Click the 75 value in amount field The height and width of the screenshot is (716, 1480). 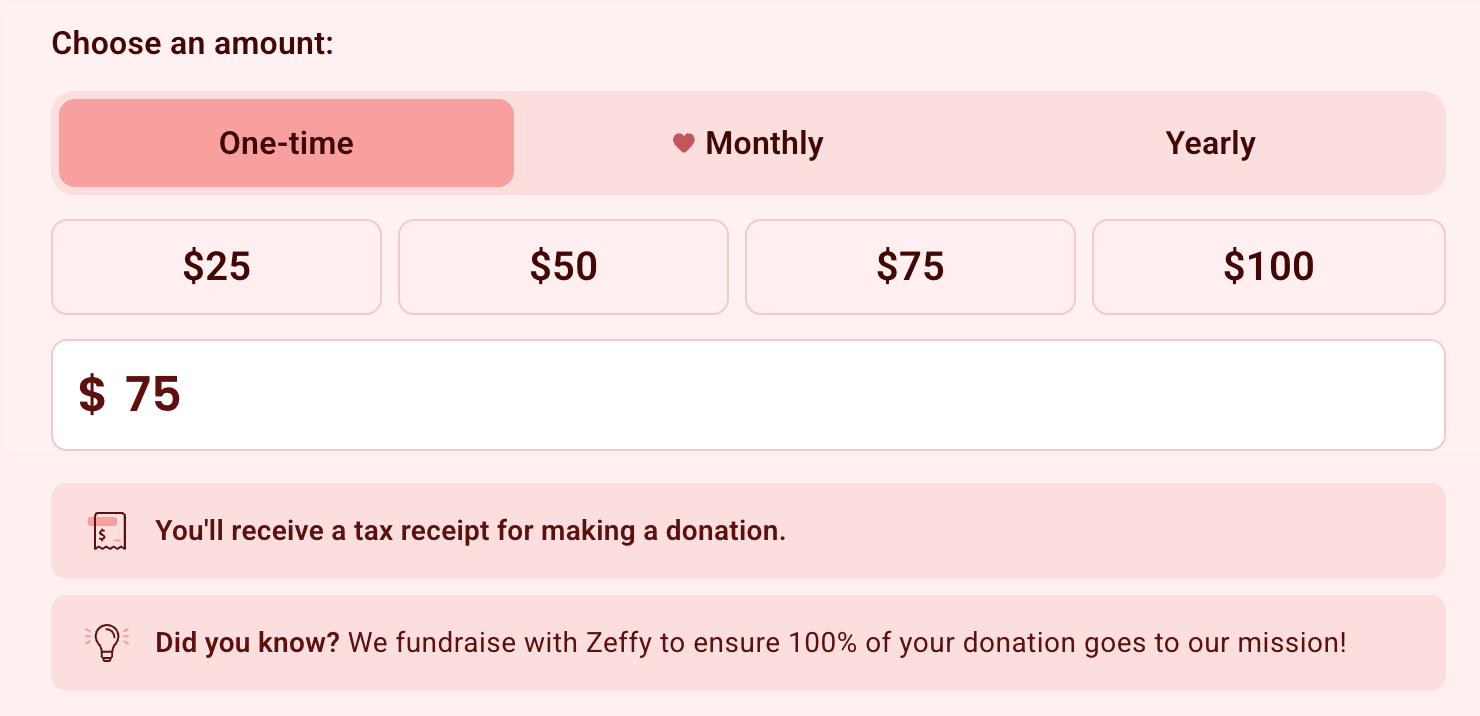[x=153, y=395]
